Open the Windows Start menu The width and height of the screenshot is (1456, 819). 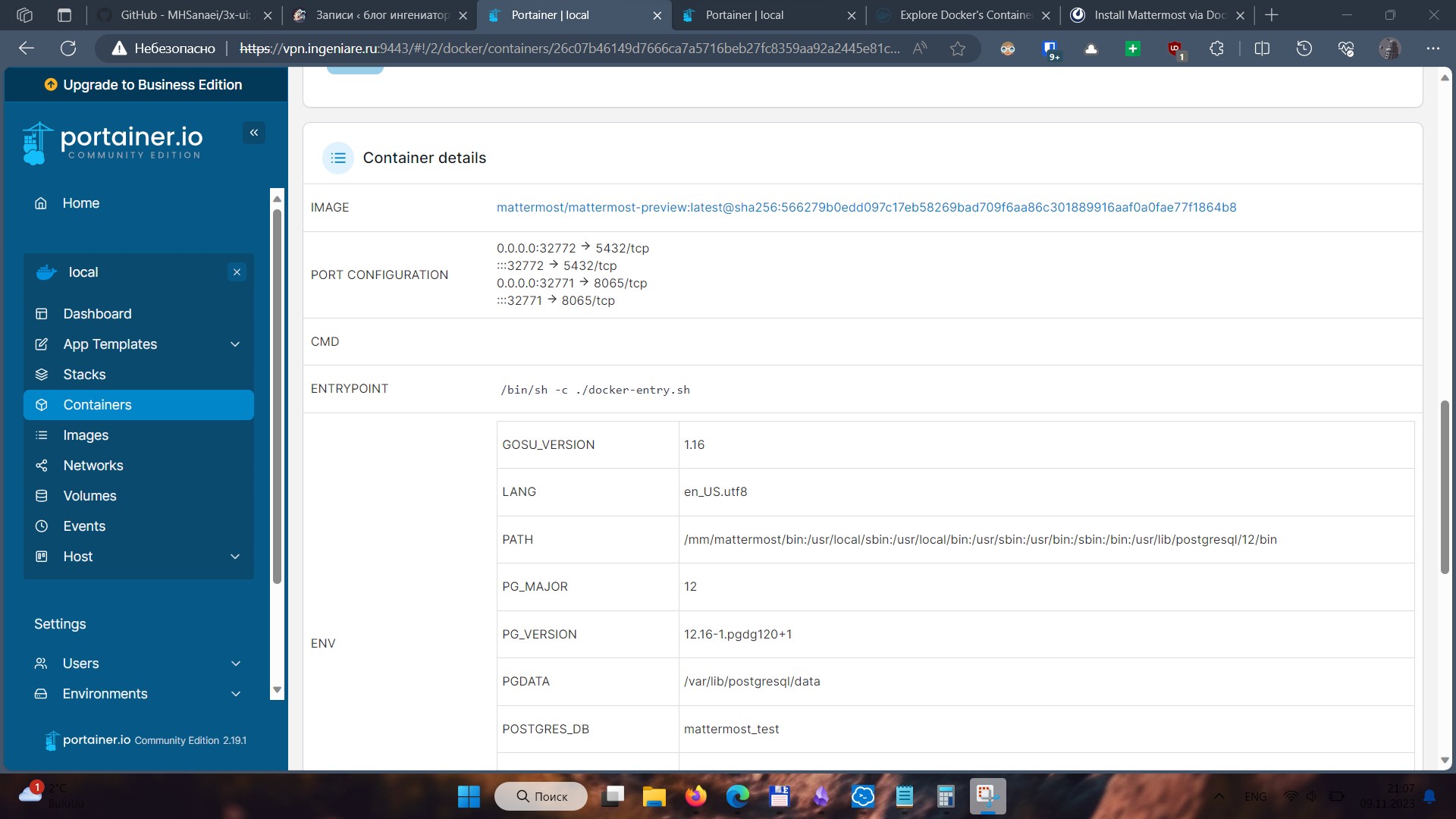469,796
